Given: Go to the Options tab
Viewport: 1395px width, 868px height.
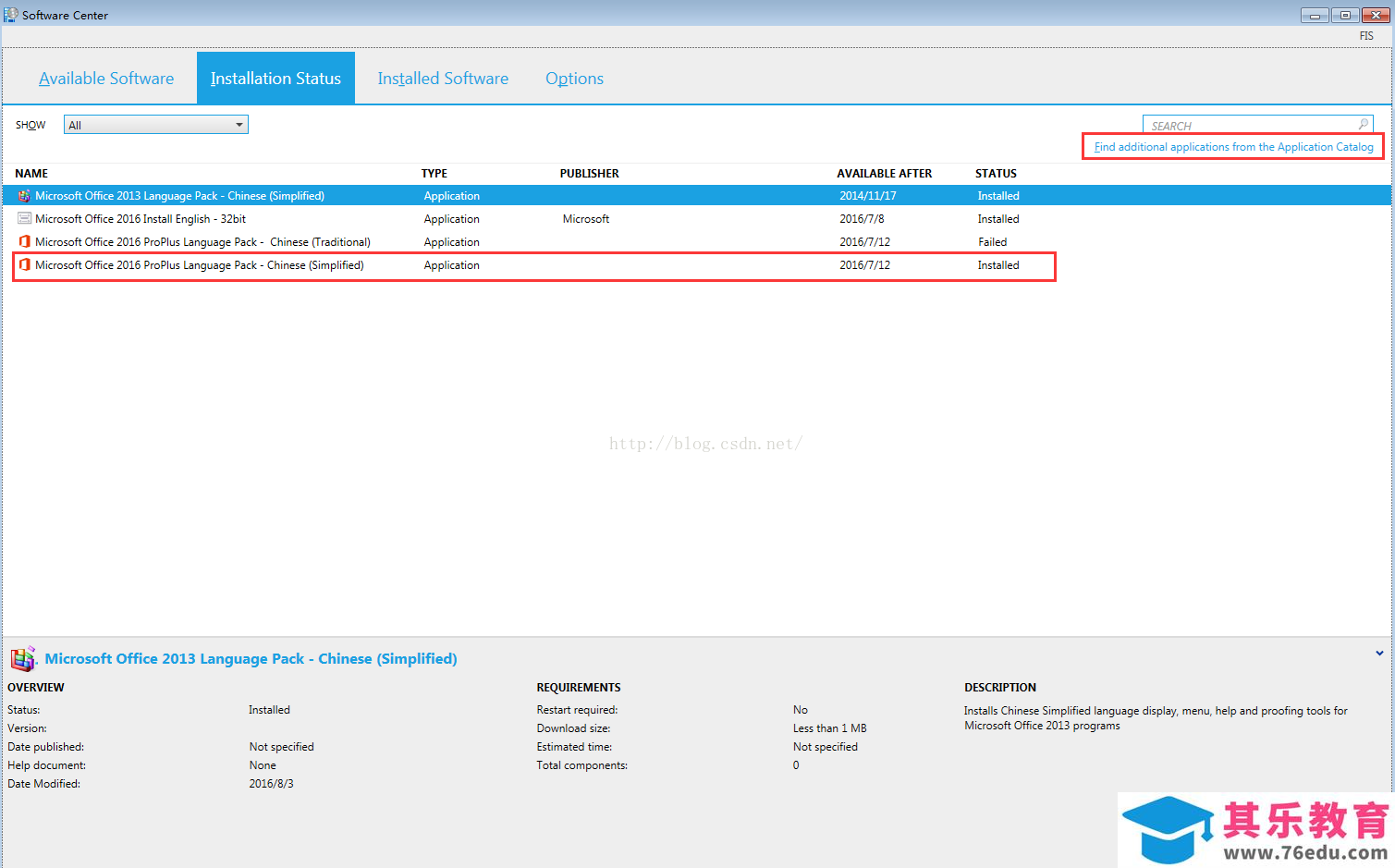Looking at the screenshot, I should coord(574,79).
